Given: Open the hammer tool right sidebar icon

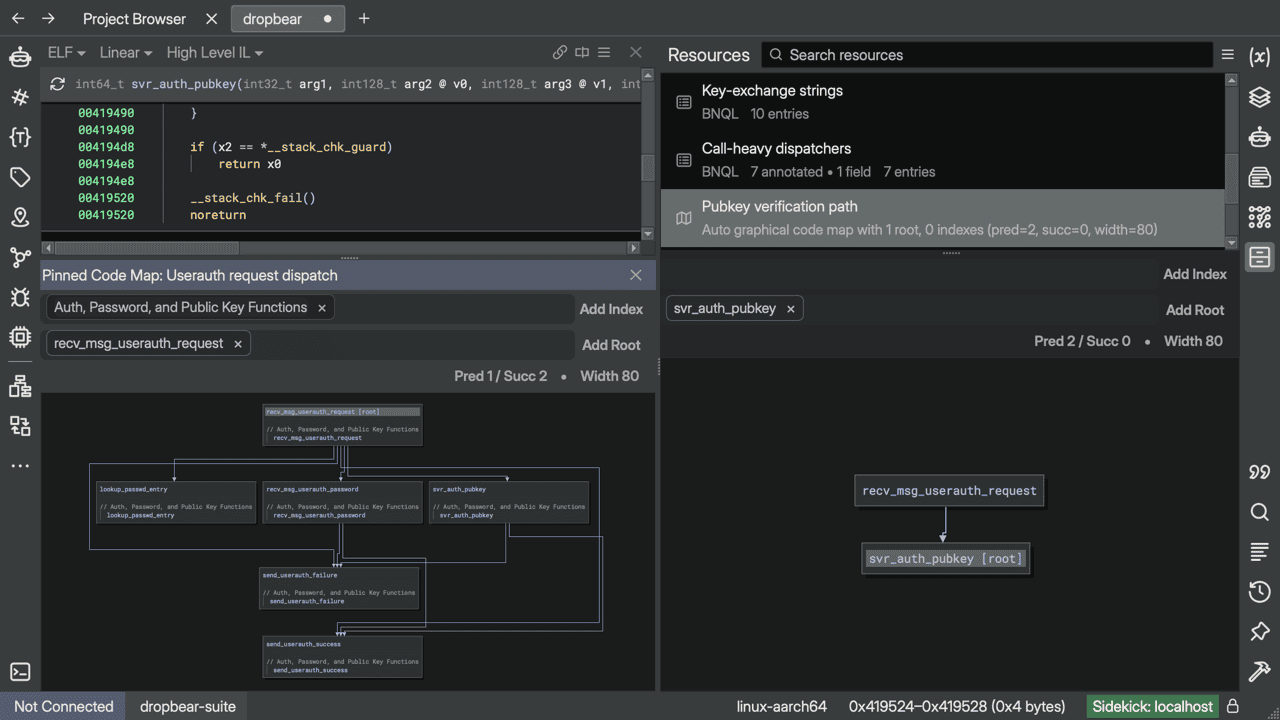Looking at the screenshot, I should (x=1260, y=672).
